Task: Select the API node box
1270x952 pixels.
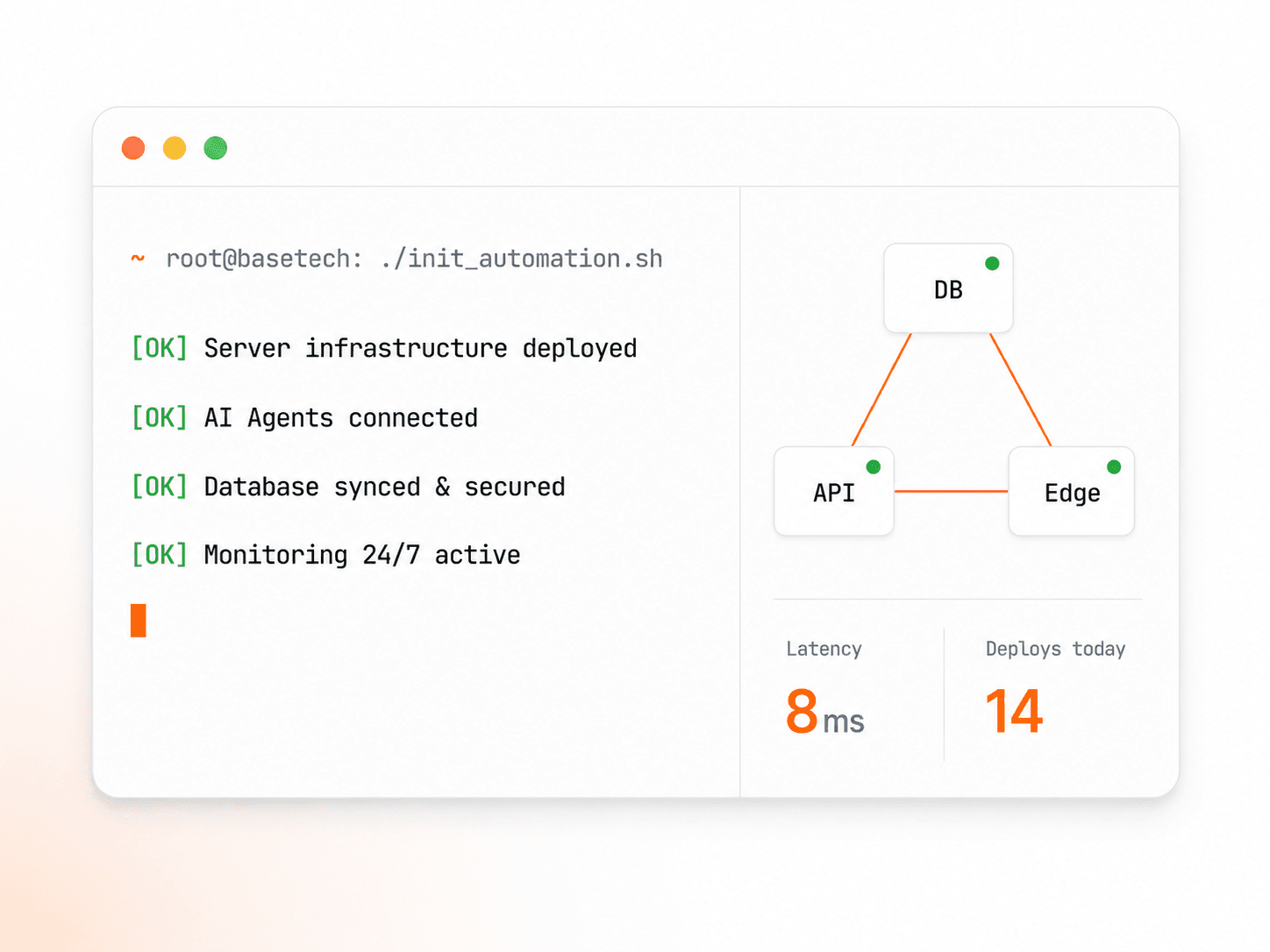Action: click(x=834, y=492)
